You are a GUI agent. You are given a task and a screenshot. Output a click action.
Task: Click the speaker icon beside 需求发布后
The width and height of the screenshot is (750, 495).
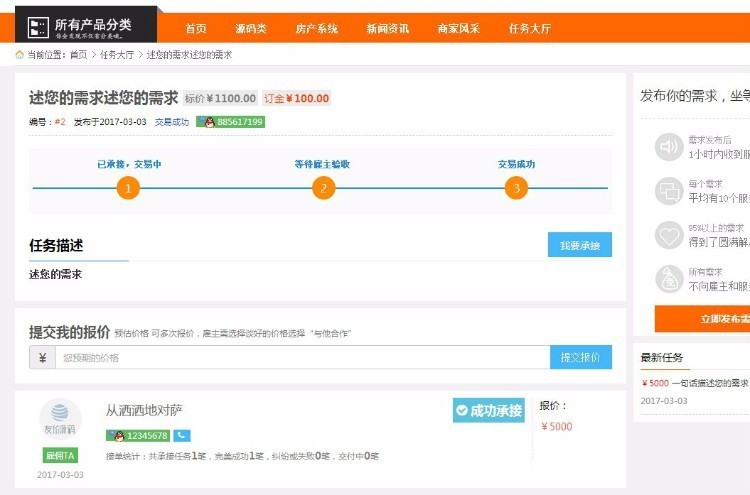click(x=669, y=147)
